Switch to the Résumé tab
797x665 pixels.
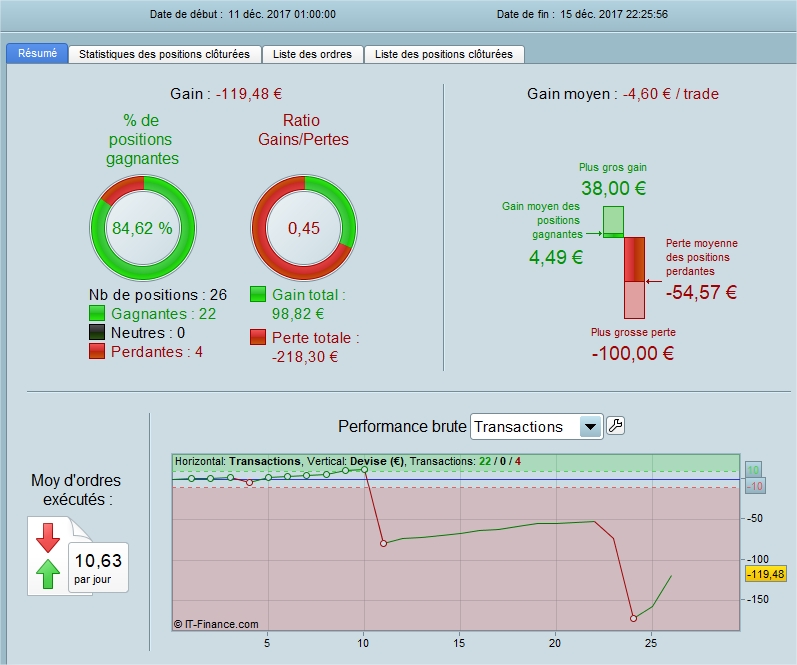tap(37, 53)
